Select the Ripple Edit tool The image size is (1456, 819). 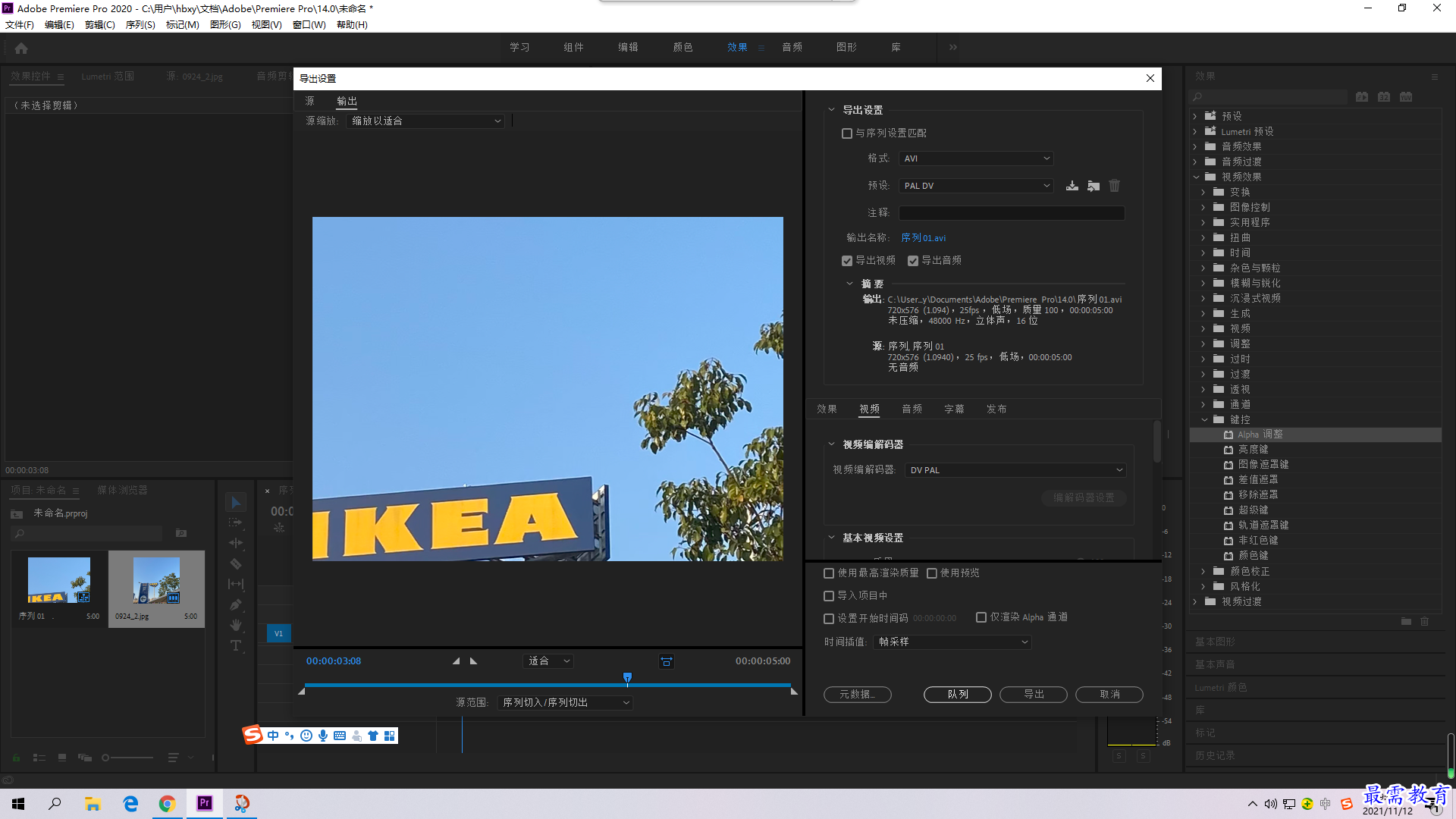[236, 544]
